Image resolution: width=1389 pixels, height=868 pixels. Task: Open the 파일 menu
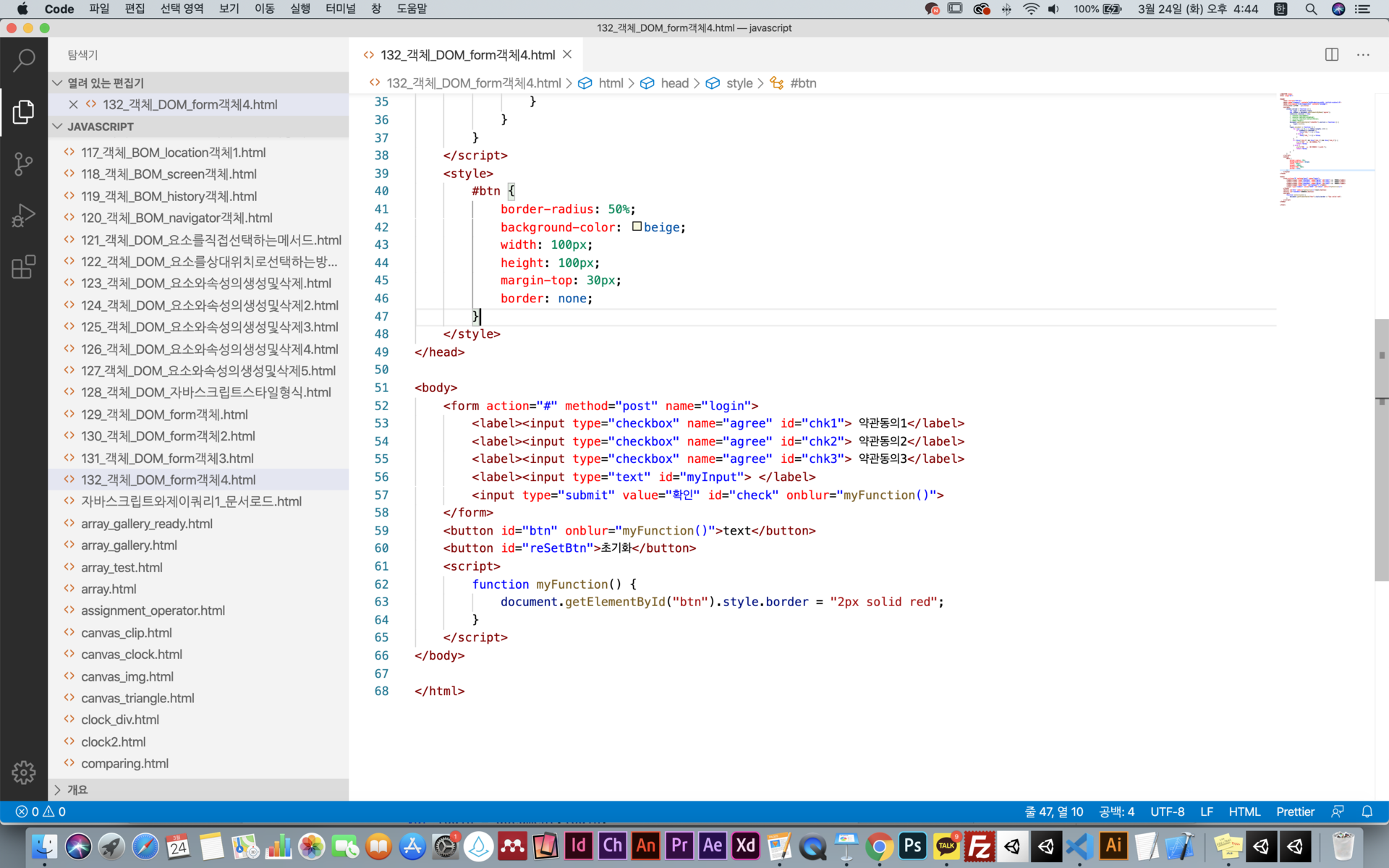click(x=99, y=9)
